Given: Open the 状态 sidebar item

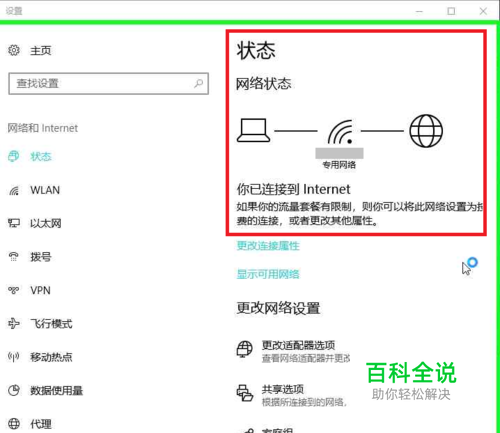Looking at the screenshot, I should pyautogui.click(x=41, y=156).
